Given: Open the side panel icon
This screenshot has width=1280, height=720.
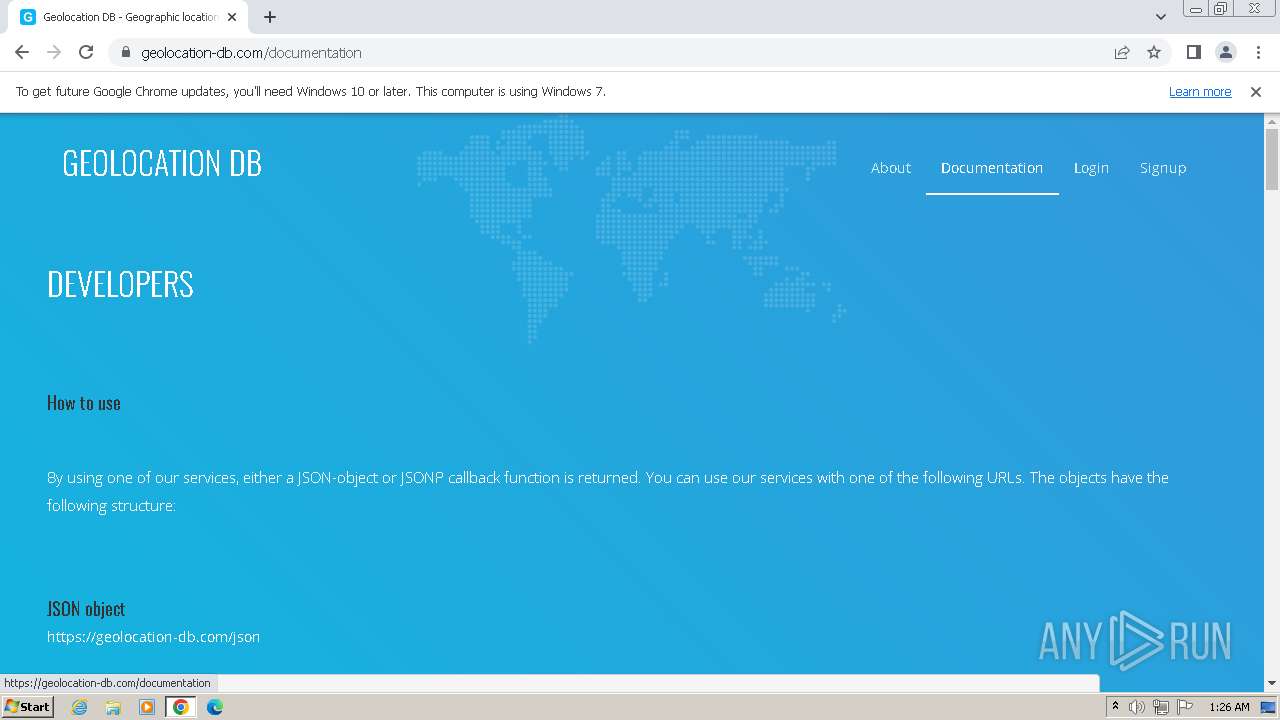Looking at the screenshot, I should [1193, 52].
